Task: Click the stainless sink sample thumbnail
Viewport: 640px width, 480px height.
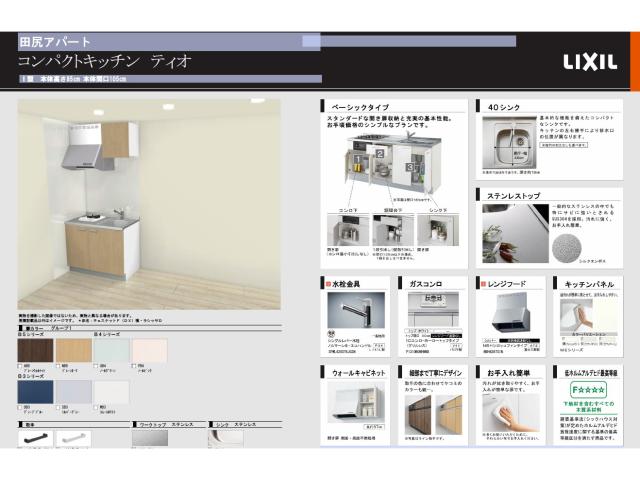Action: (226, 439)
